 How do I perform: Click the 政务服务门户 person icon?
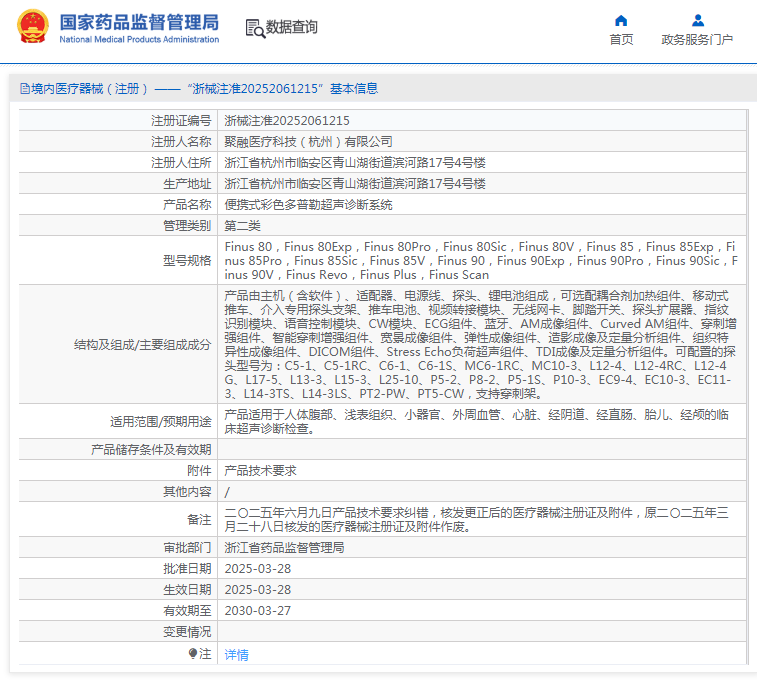(x=697, y=20)
